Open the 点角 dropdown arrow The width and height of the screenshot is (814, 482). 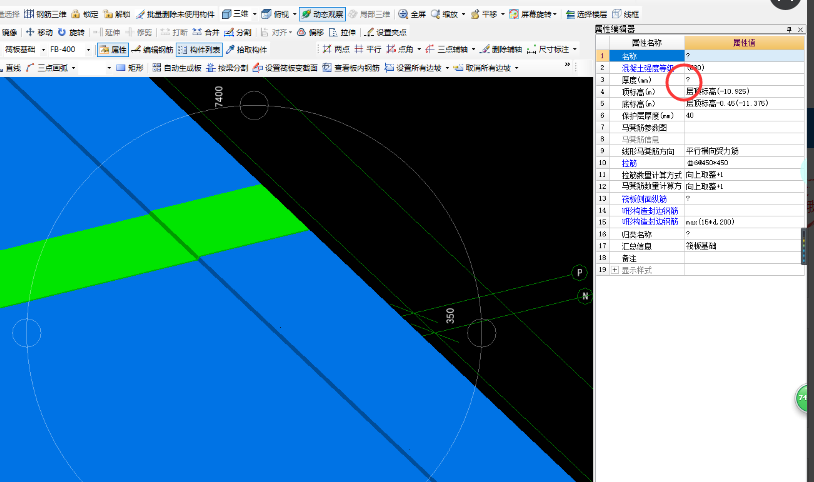[419, 49]
